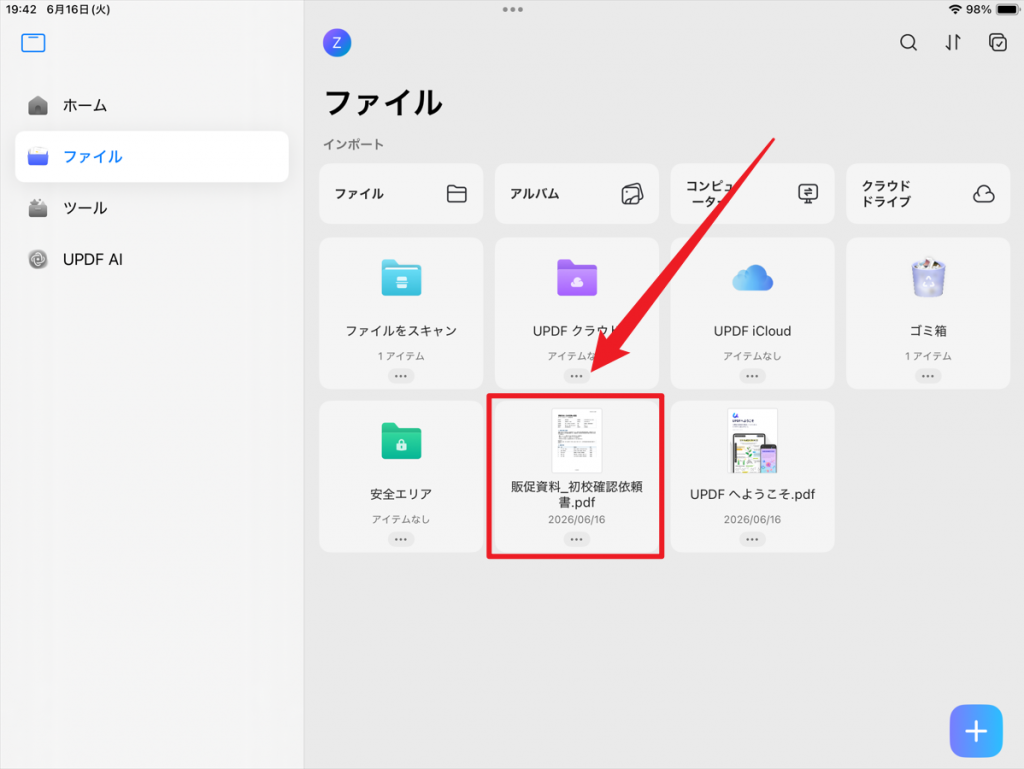Open the search magnifier icon
This screenshot has height=769, width=1024.
(908, 43)
